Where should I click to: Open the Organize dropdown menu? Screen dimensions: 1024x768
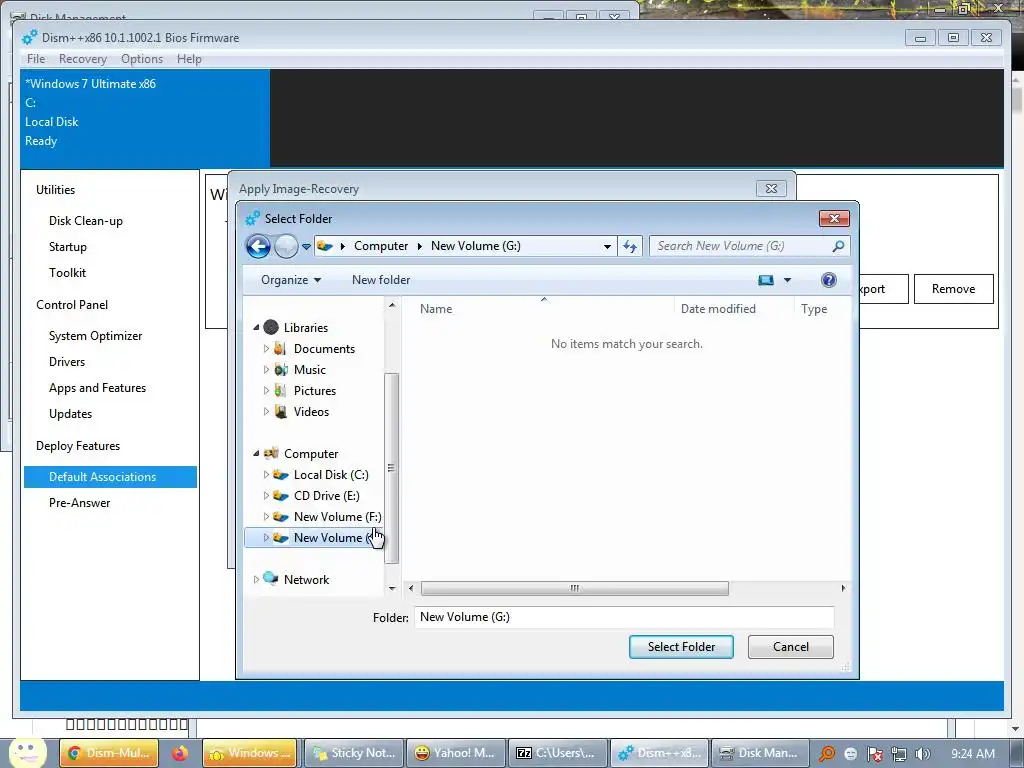pyautogui.click(x=291, y=280)
